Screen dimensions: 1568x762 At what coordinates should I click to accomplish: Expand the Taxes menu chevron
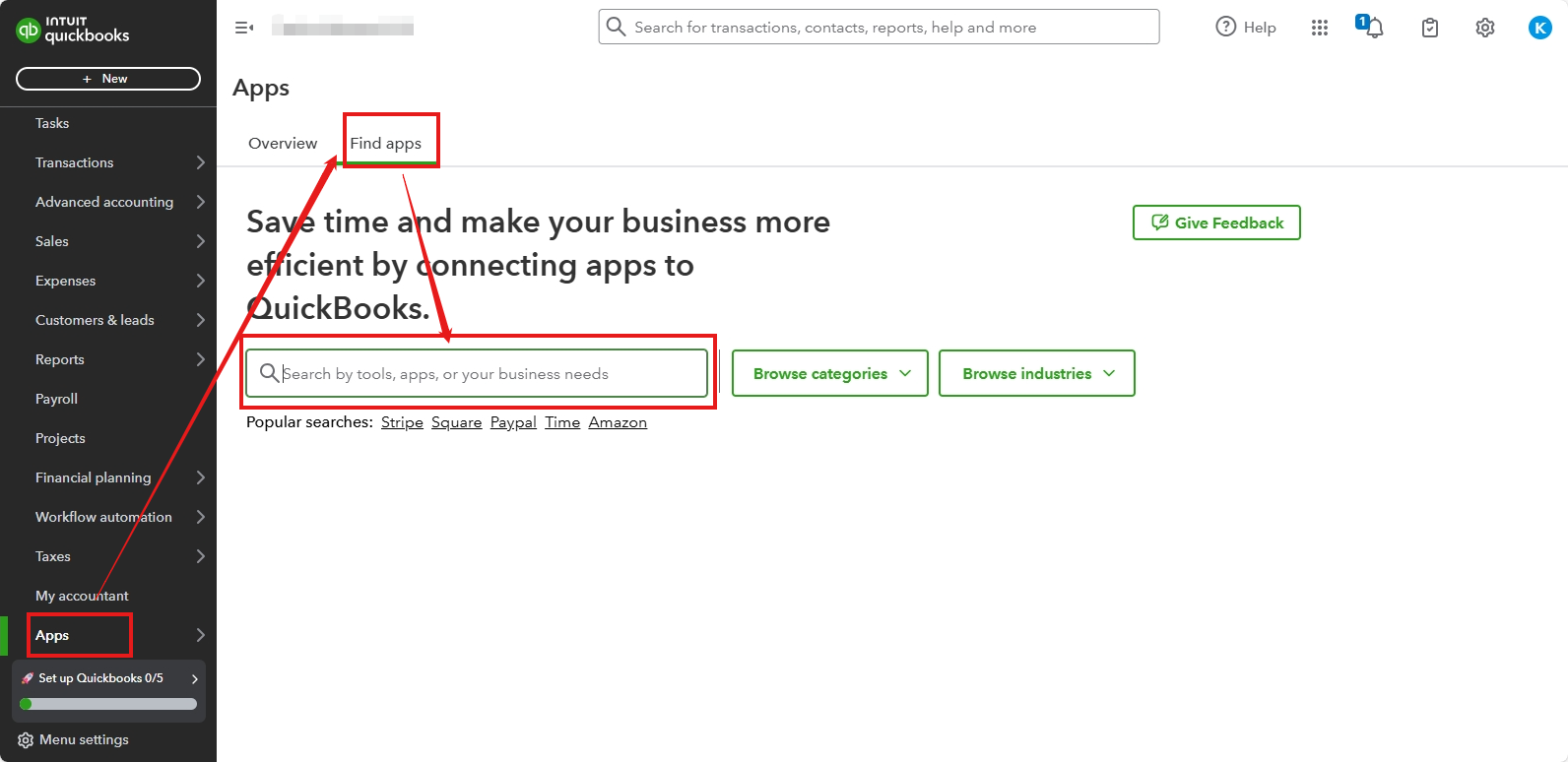[200, 556]
